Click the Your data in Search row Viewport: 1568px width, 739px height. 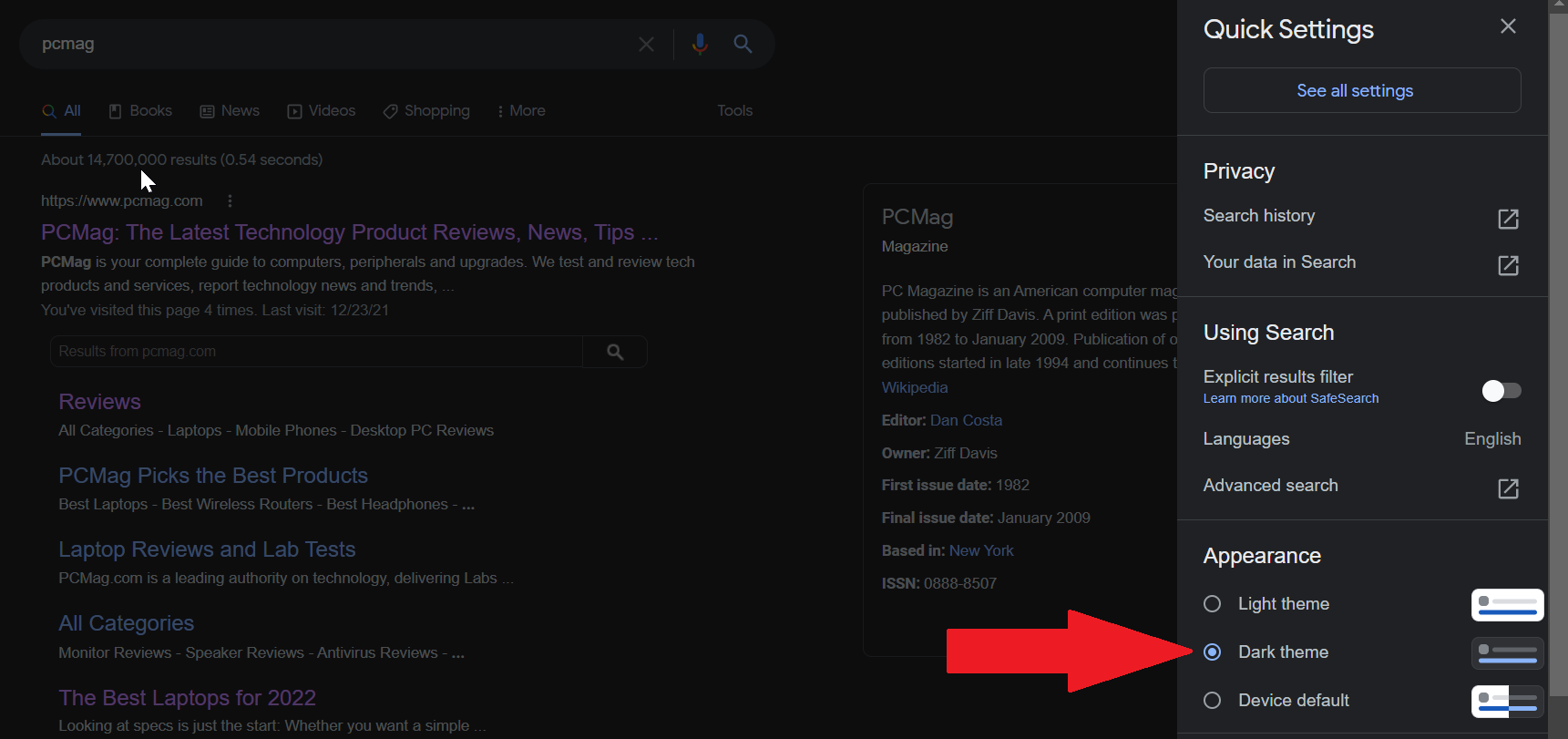click(x=1361, y=262)
